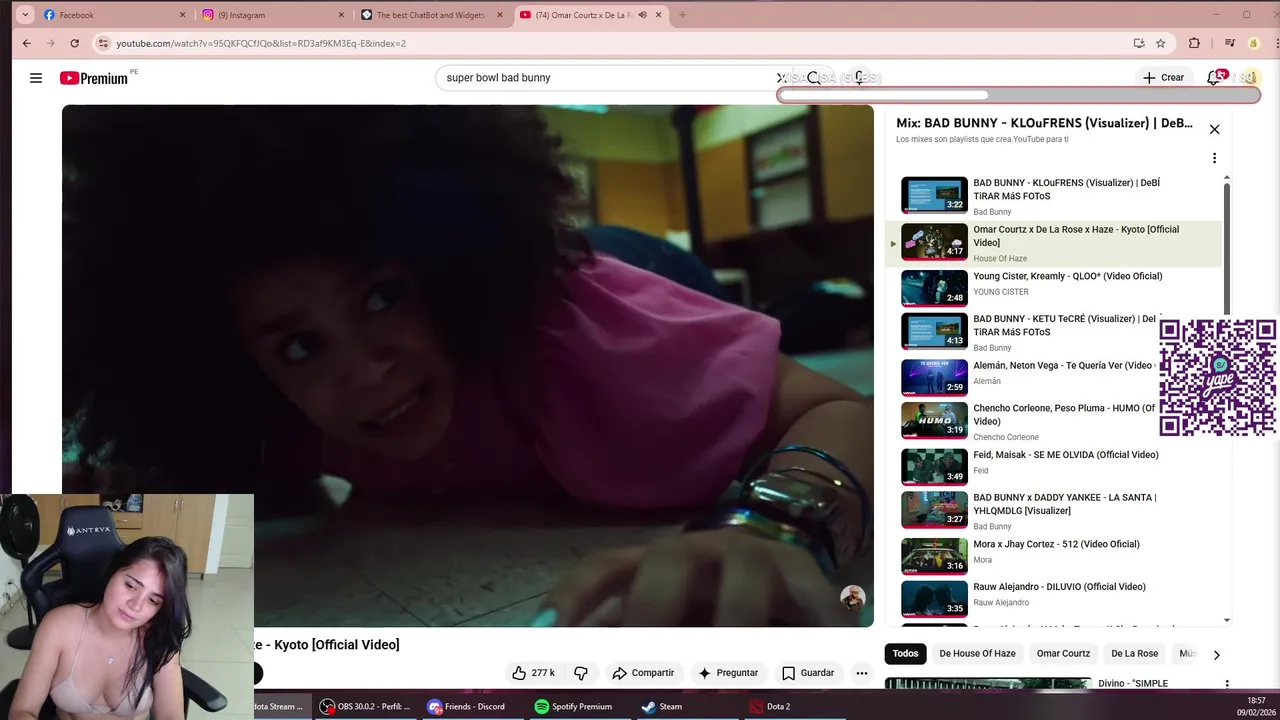This screenshot has width=1280, height=720.
Task: Switch to The best ChatBot and Widgets tab
Action: click(432, 15)
